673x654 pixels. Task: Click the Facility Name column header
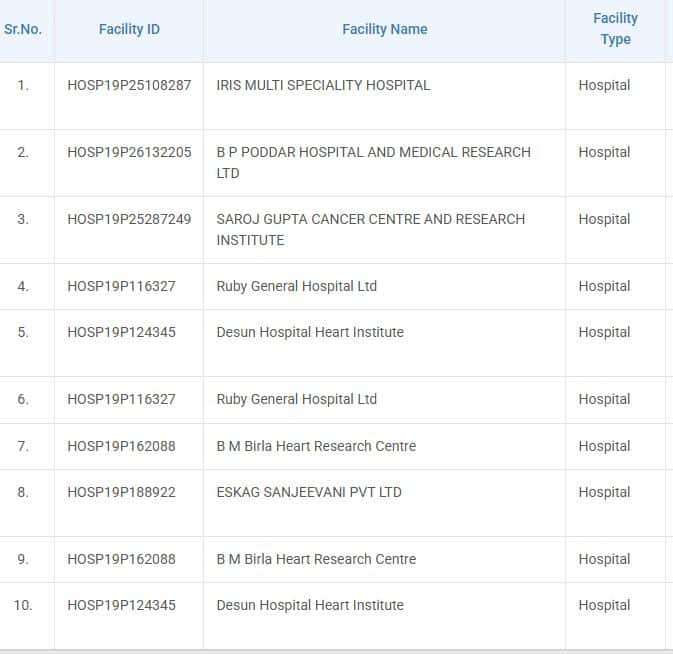click(385, 29)
